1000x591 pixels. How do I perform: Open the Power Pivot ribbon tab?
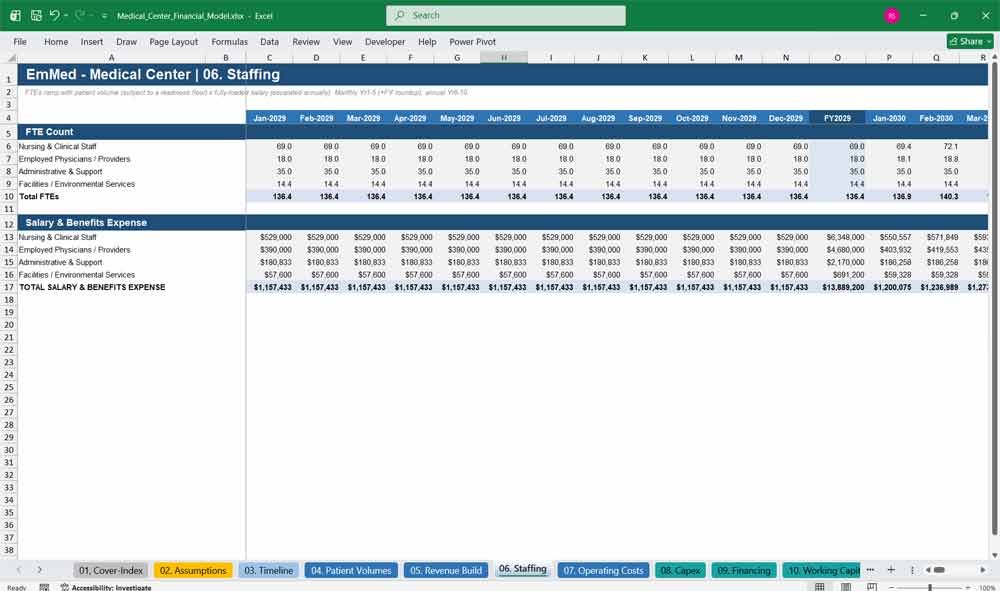point(473,41)
